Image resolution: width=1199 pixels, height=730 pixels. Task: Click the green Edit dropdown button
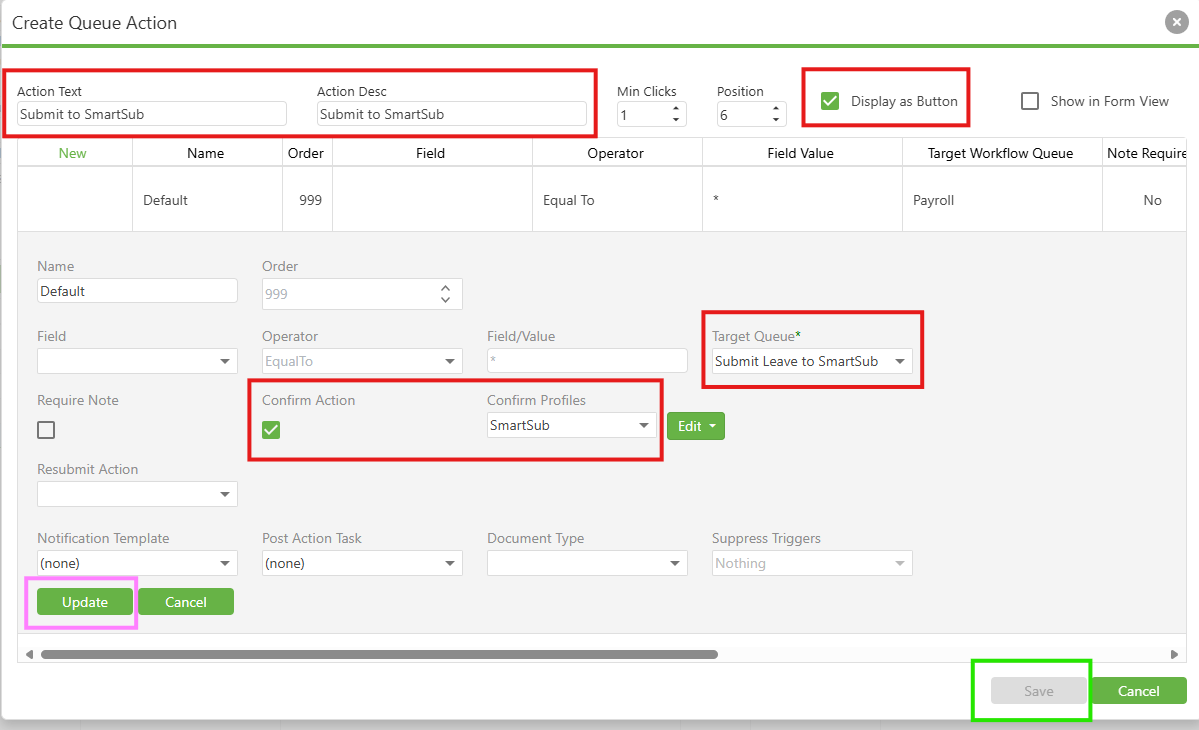(696, 427)
